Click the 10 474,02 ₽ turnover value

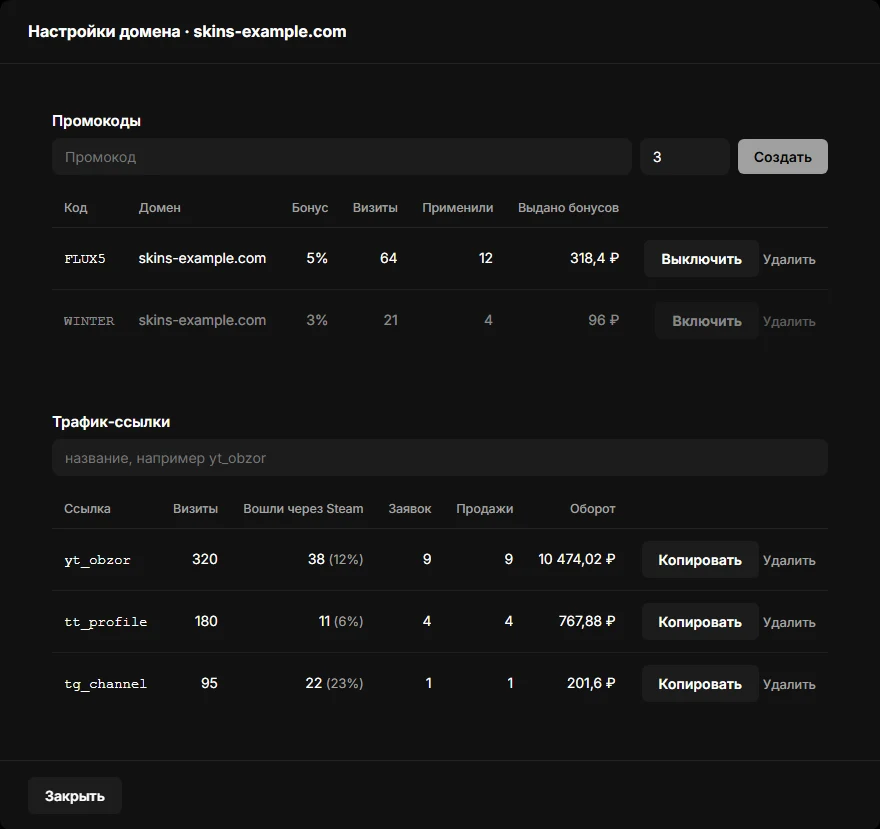(576, 559)
